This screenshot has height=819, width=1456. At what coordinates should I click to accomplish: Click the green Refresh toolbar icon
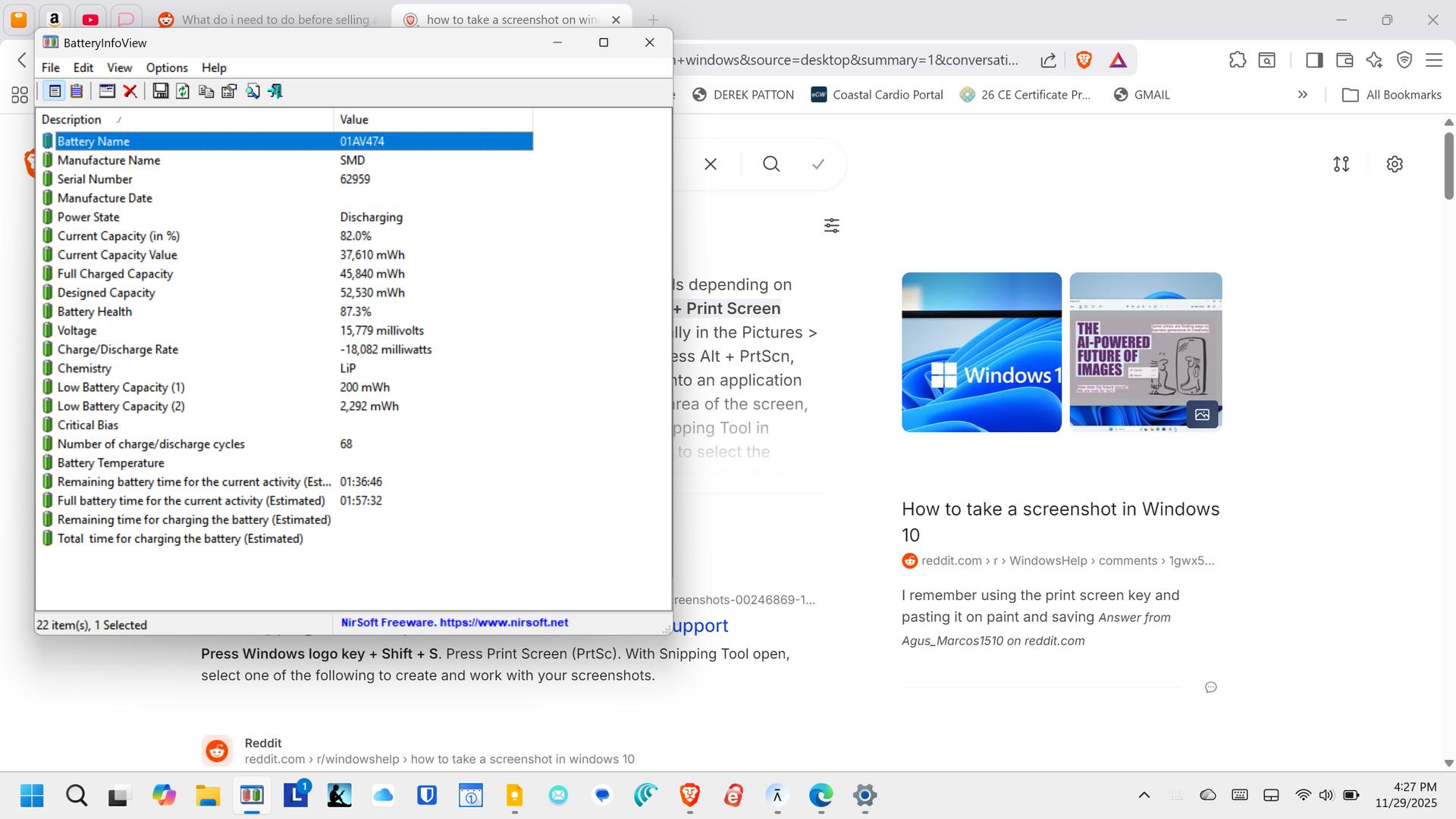(183, 91)
